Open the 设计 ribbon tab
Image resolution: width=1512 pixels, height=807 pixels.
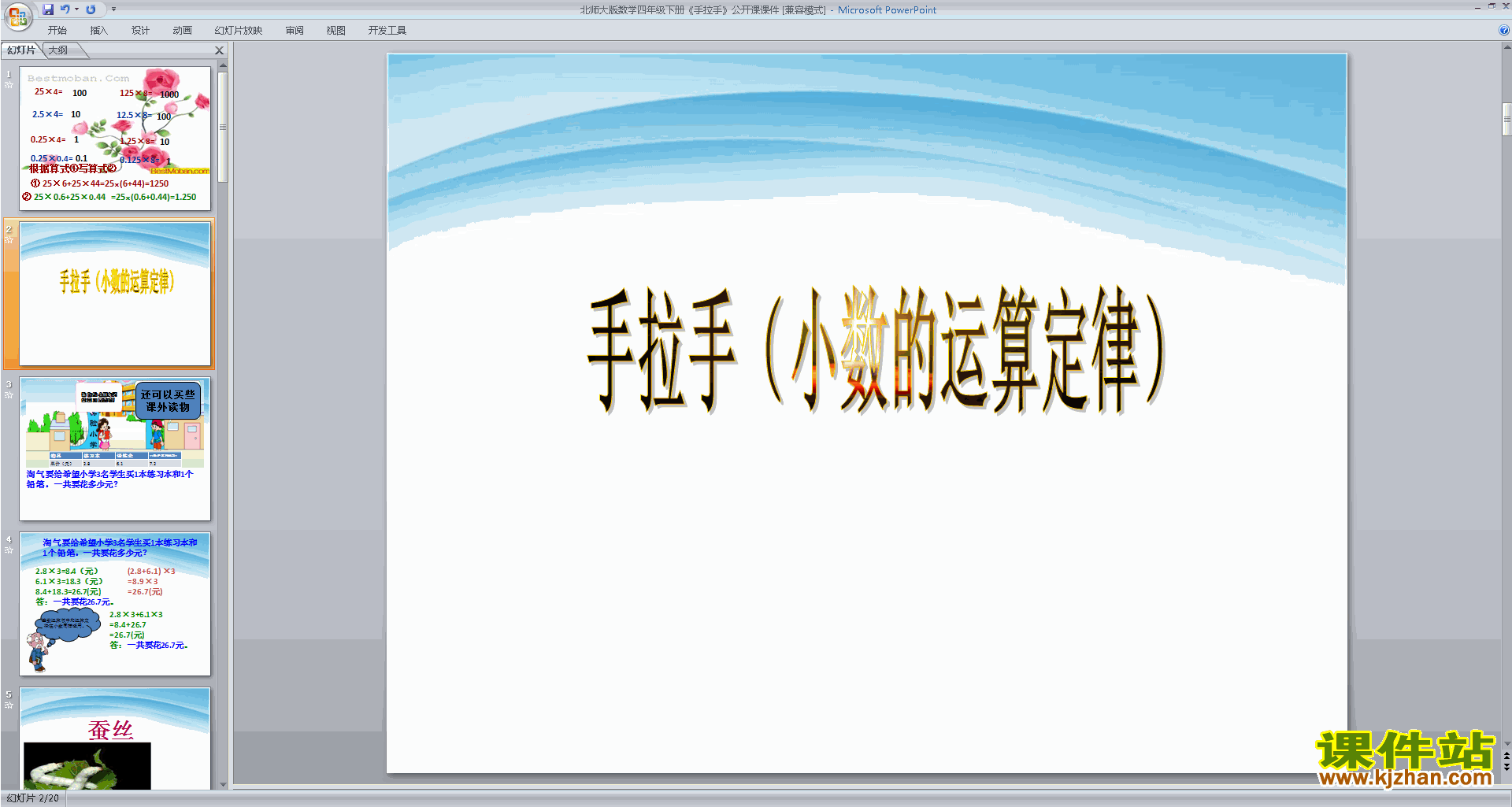click(140, 31)
